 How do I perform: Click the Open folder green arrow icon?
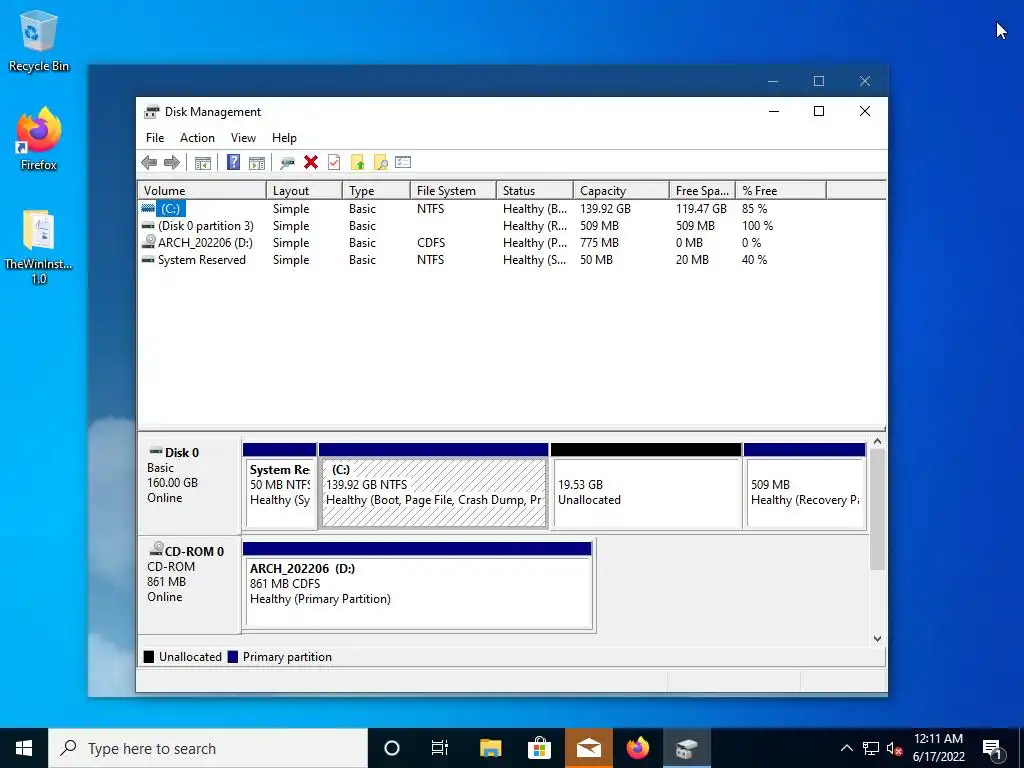[x=357, y=163]
